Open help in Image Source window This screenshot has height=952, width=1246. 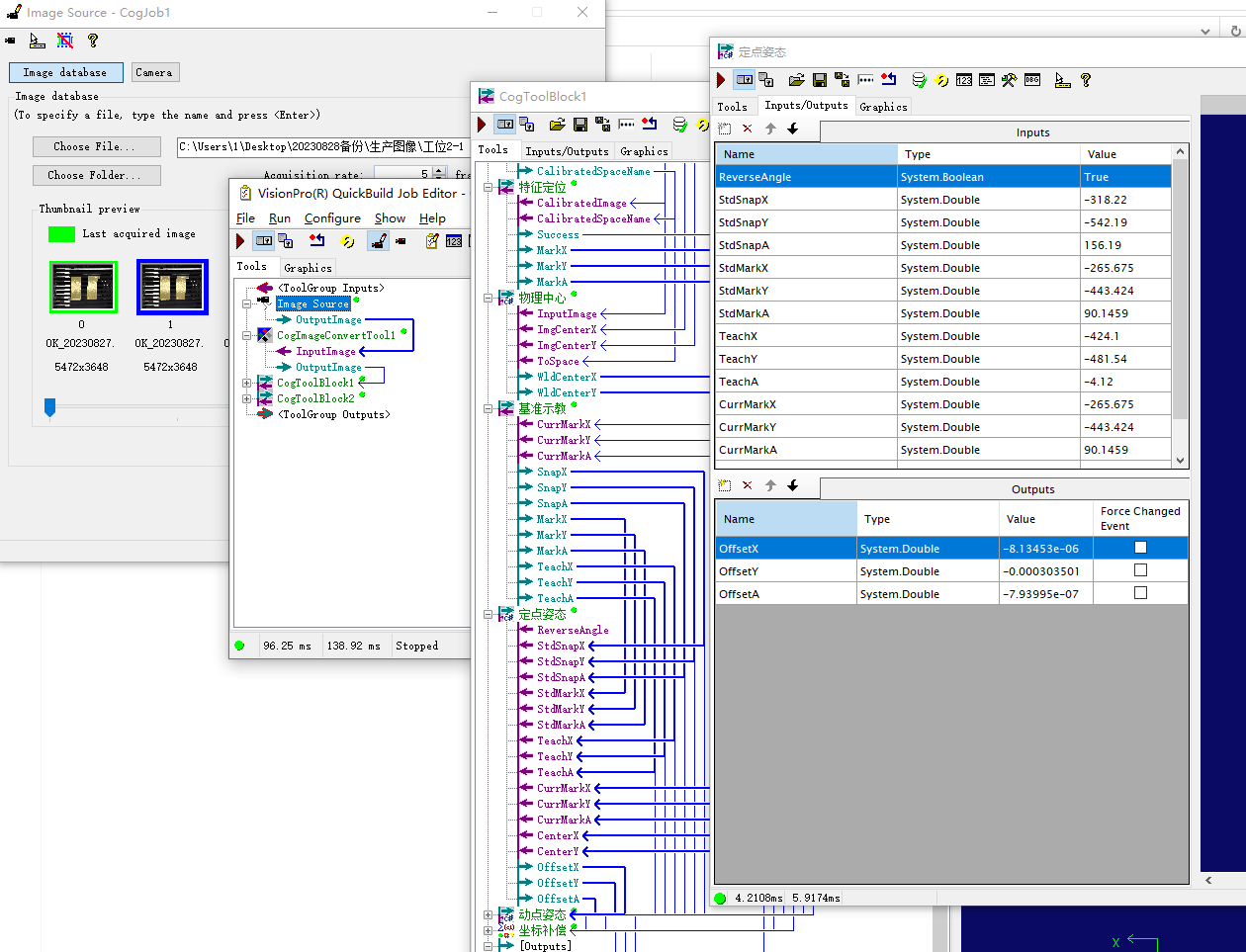pos(93,41)
